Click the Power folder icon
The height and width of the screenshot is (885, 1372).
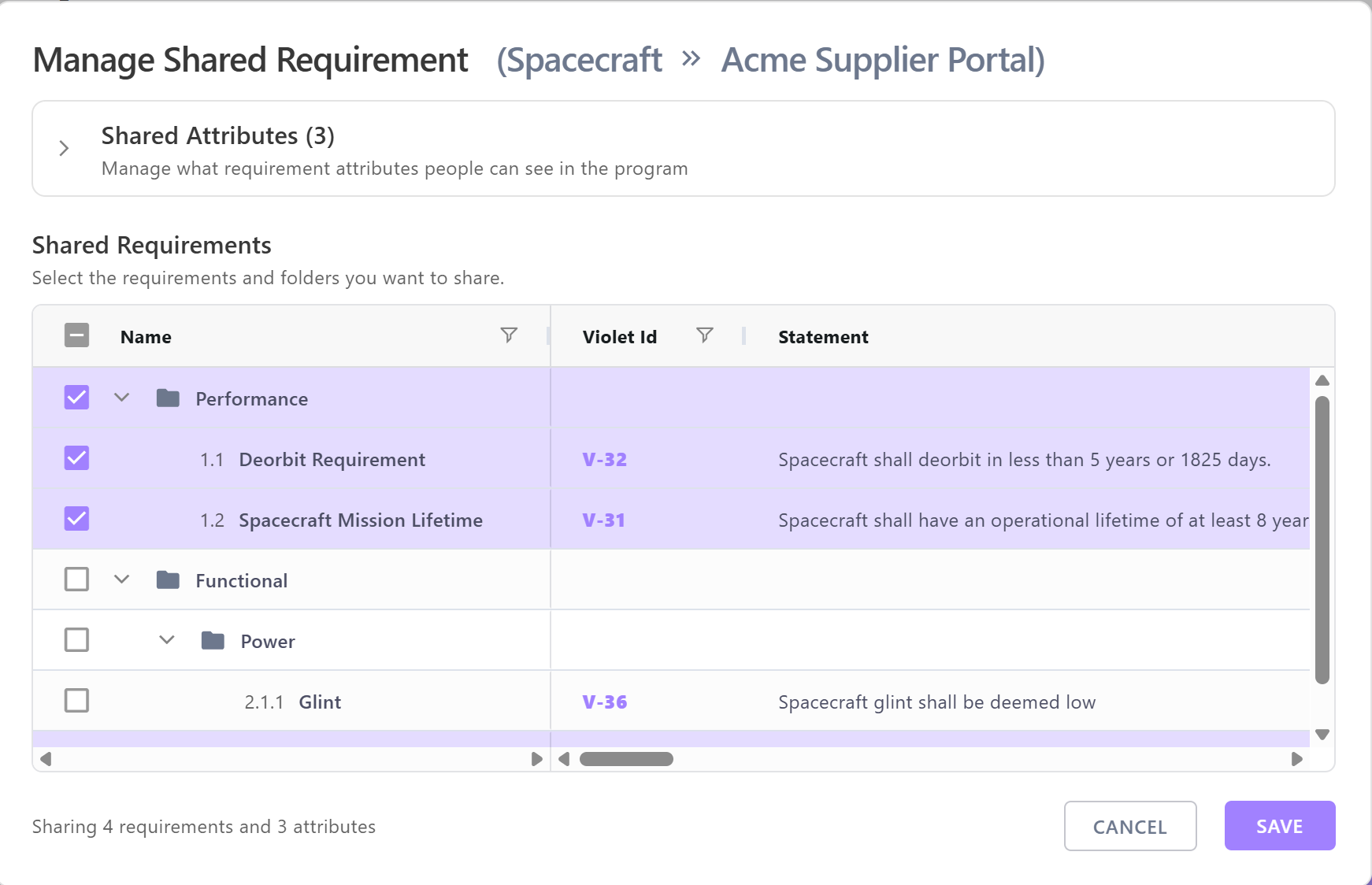213,641
